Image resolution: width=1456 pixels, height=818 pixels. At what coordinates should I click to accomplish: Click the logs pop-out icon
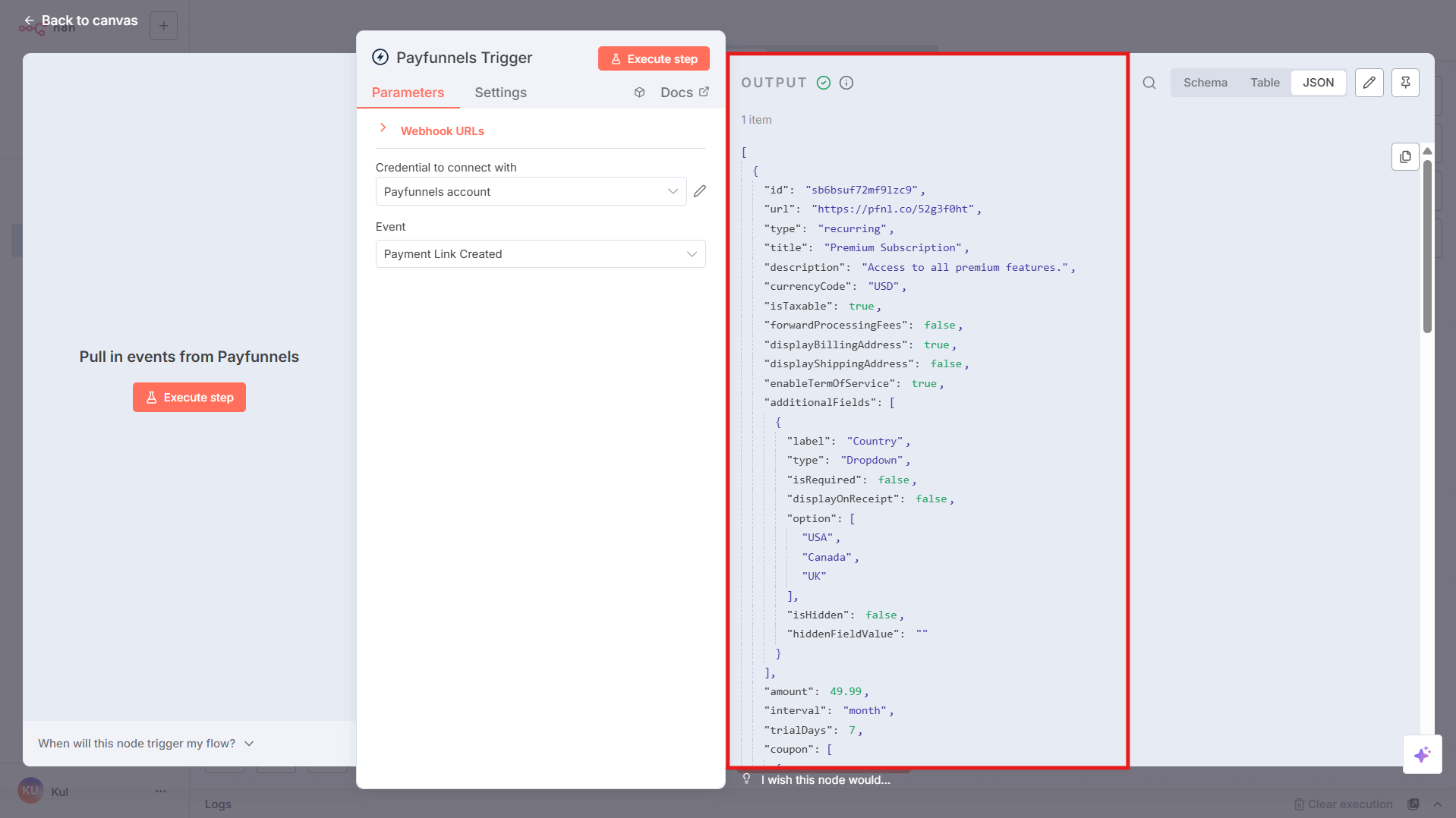(1413, 804)
